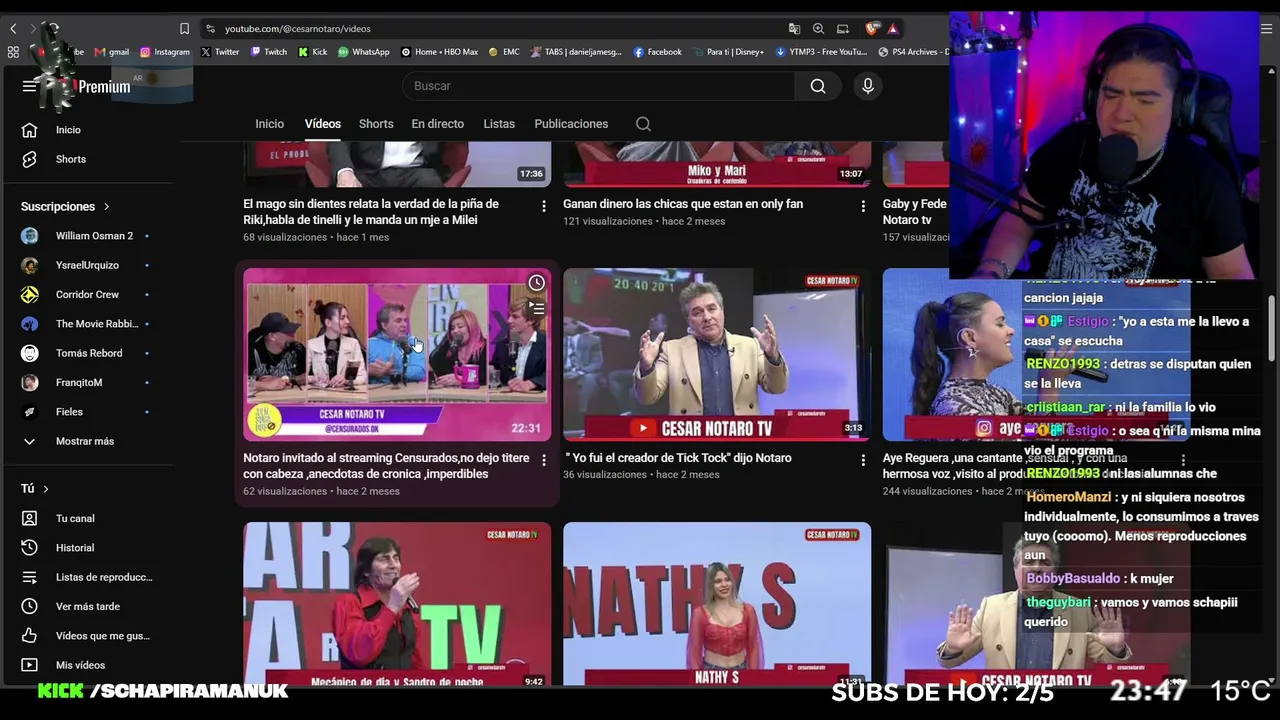Viewport: 1280px width, 720px height.
Task: Play the Nathy S video thumbnail
Action: [x=717, y=604]
